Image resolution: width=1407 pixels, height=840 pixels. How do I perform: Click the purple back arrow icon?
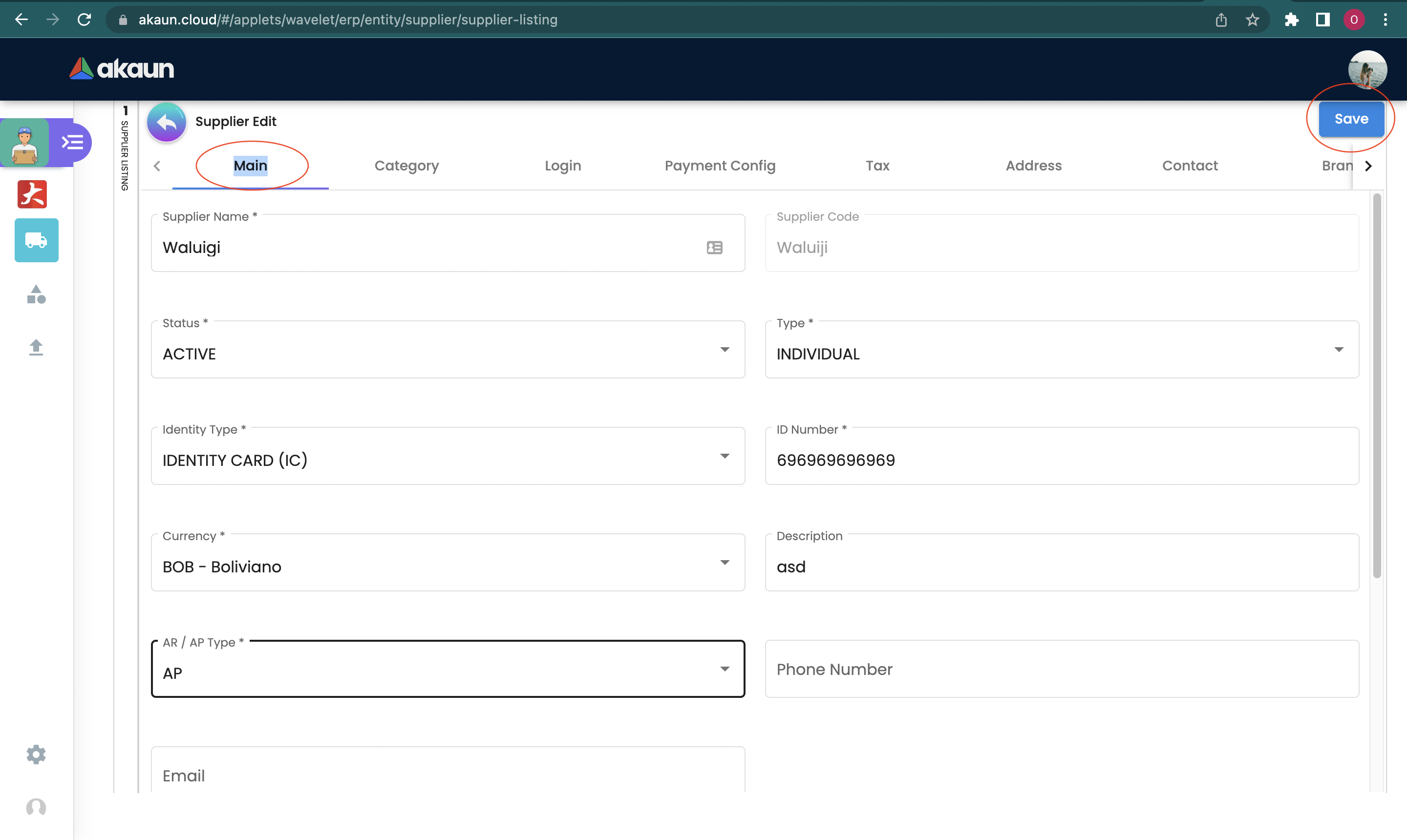(x=167, y=122)
